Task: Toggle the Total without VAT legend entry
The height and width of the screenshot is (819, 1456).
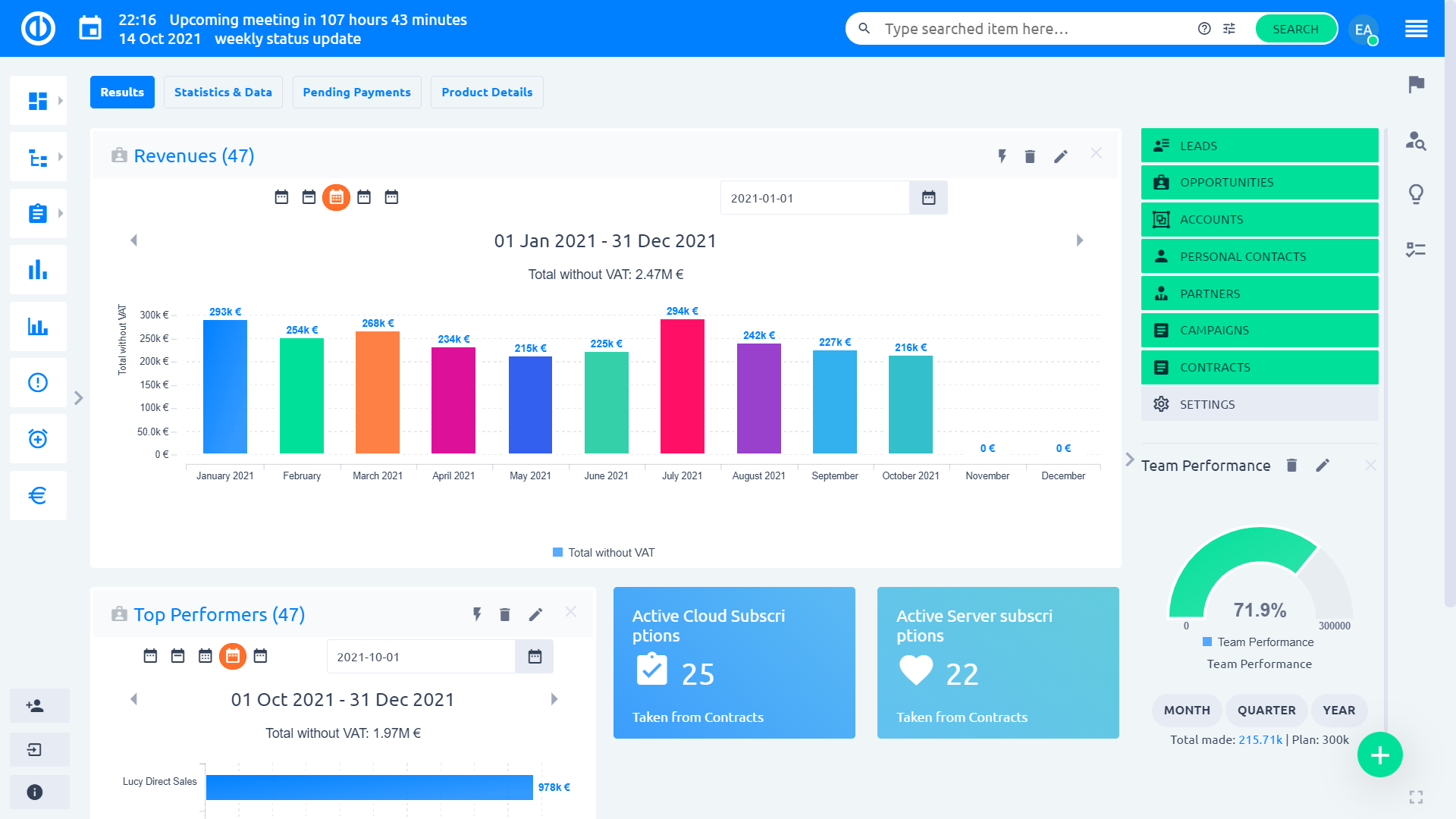Action: coord(602,553)
